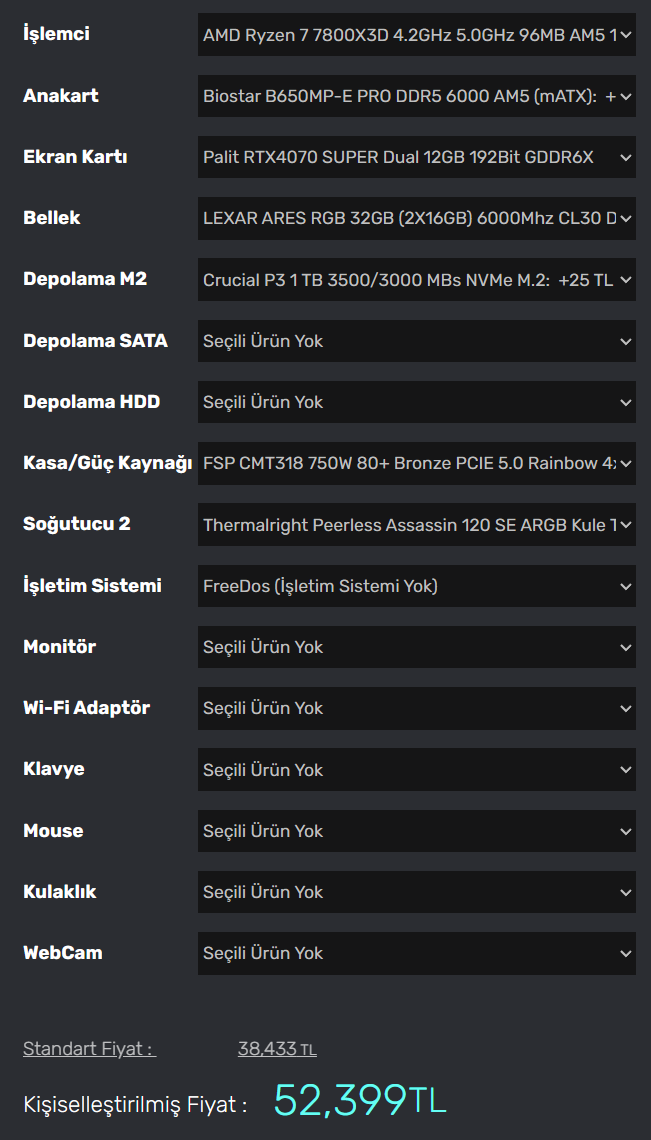The width and height of the screenshot is (651, 1140).
Task: Choose a Kulaklık headset option
Action: (416, 892)
